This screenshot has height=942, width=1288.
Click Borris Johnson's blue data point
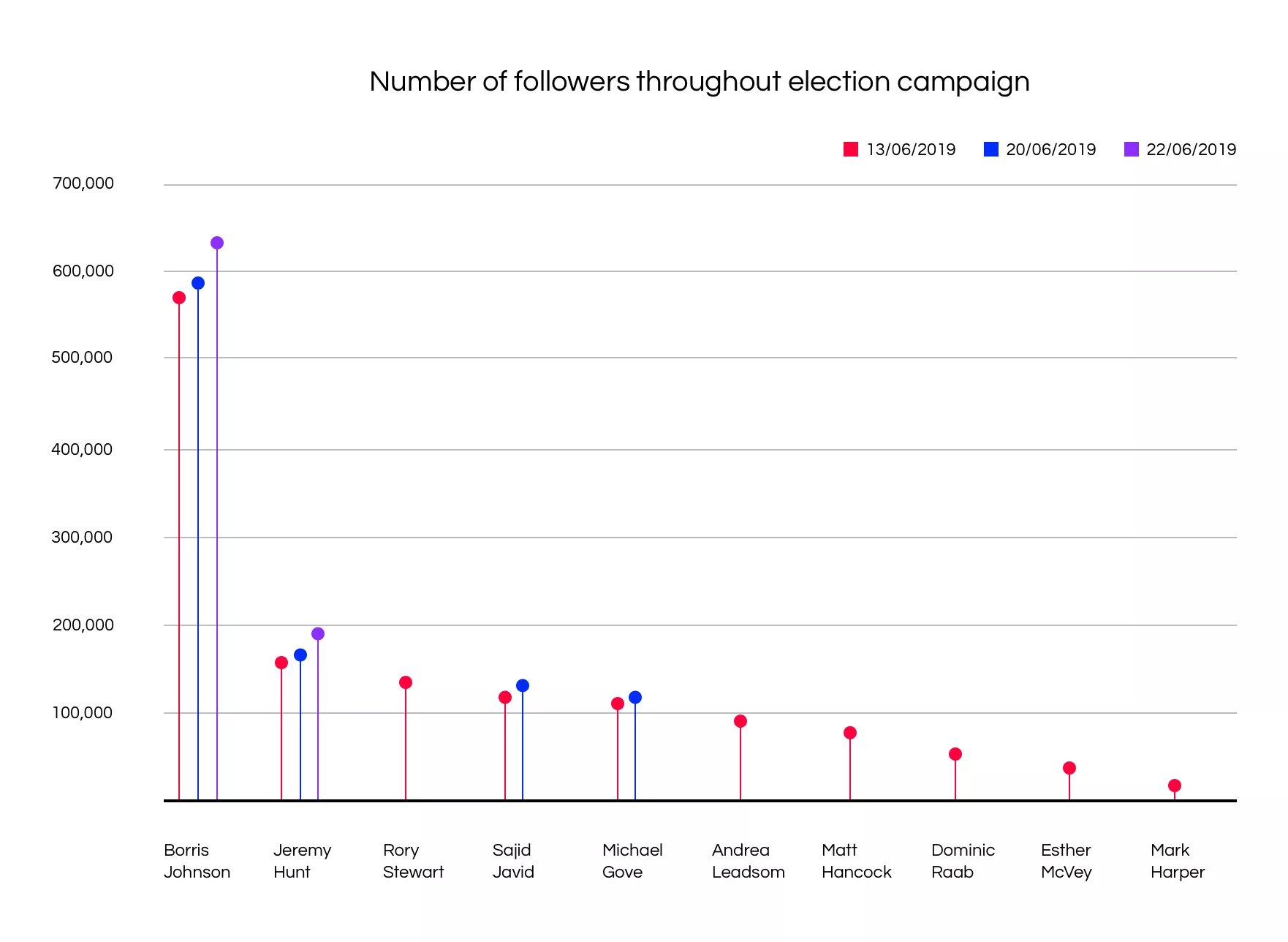[x=198, y=283]
